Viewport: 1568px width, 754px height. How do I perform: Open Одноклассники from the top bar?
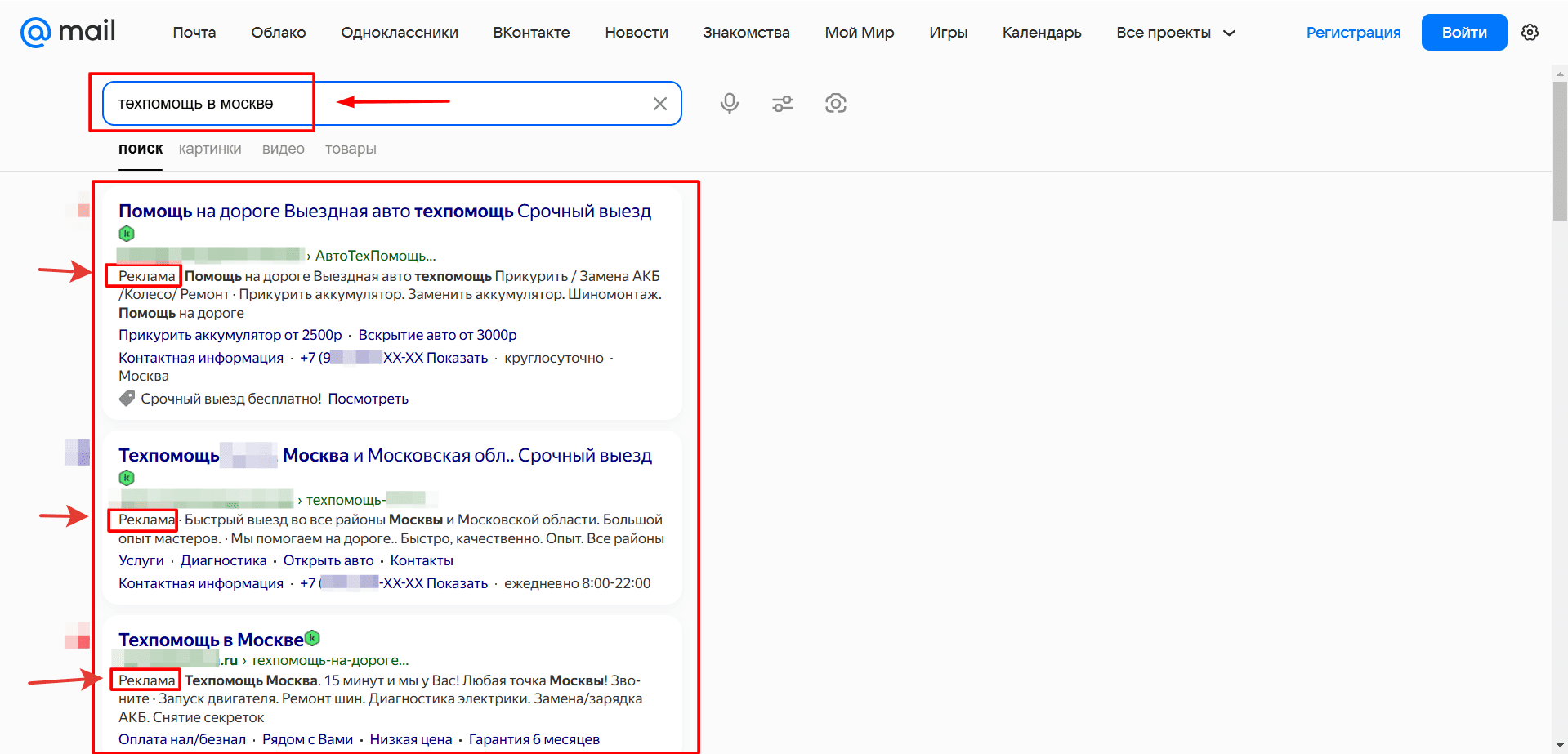click(400, 33)
